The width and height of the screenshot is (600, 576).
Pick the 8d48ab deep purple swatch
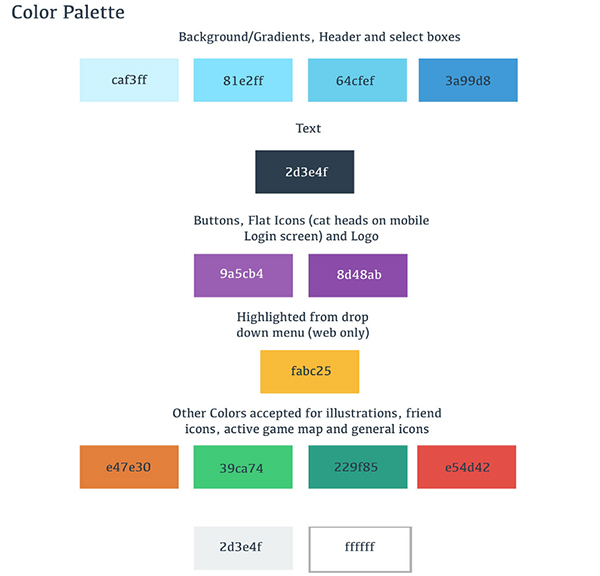pyautogui.click(x=358, y=276)
